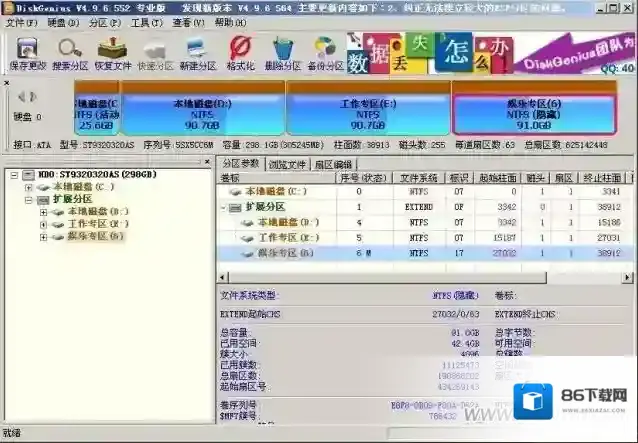Click the partition table's scroll-right arrow
Viewport: 638px width, 443px height.
[627, 277]
